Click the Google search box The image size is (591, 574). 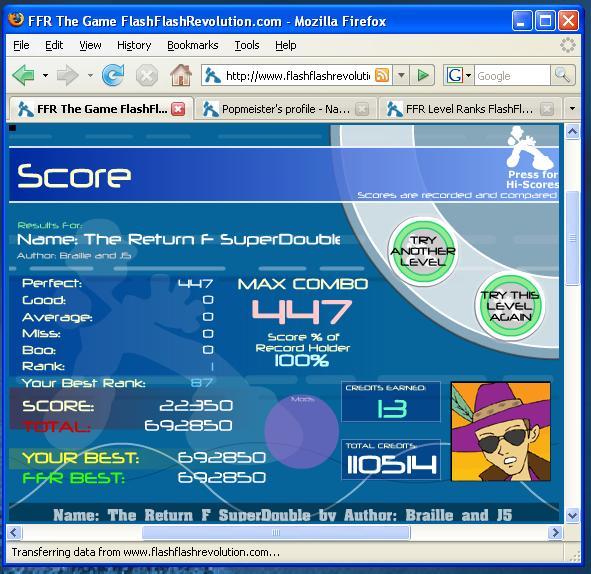512,76
